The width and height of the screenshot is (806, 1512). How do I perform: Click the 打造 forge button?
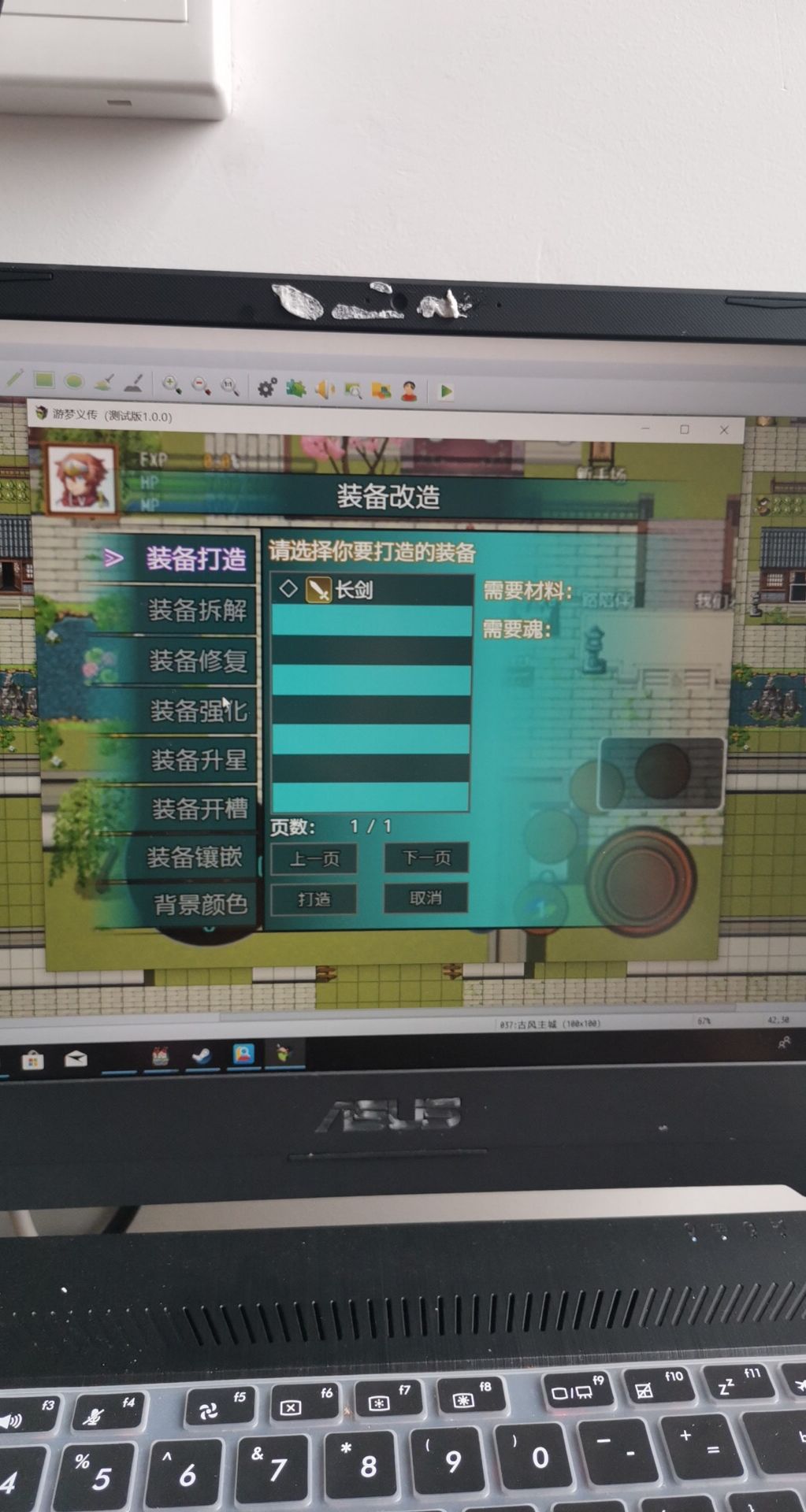[314, 899]
